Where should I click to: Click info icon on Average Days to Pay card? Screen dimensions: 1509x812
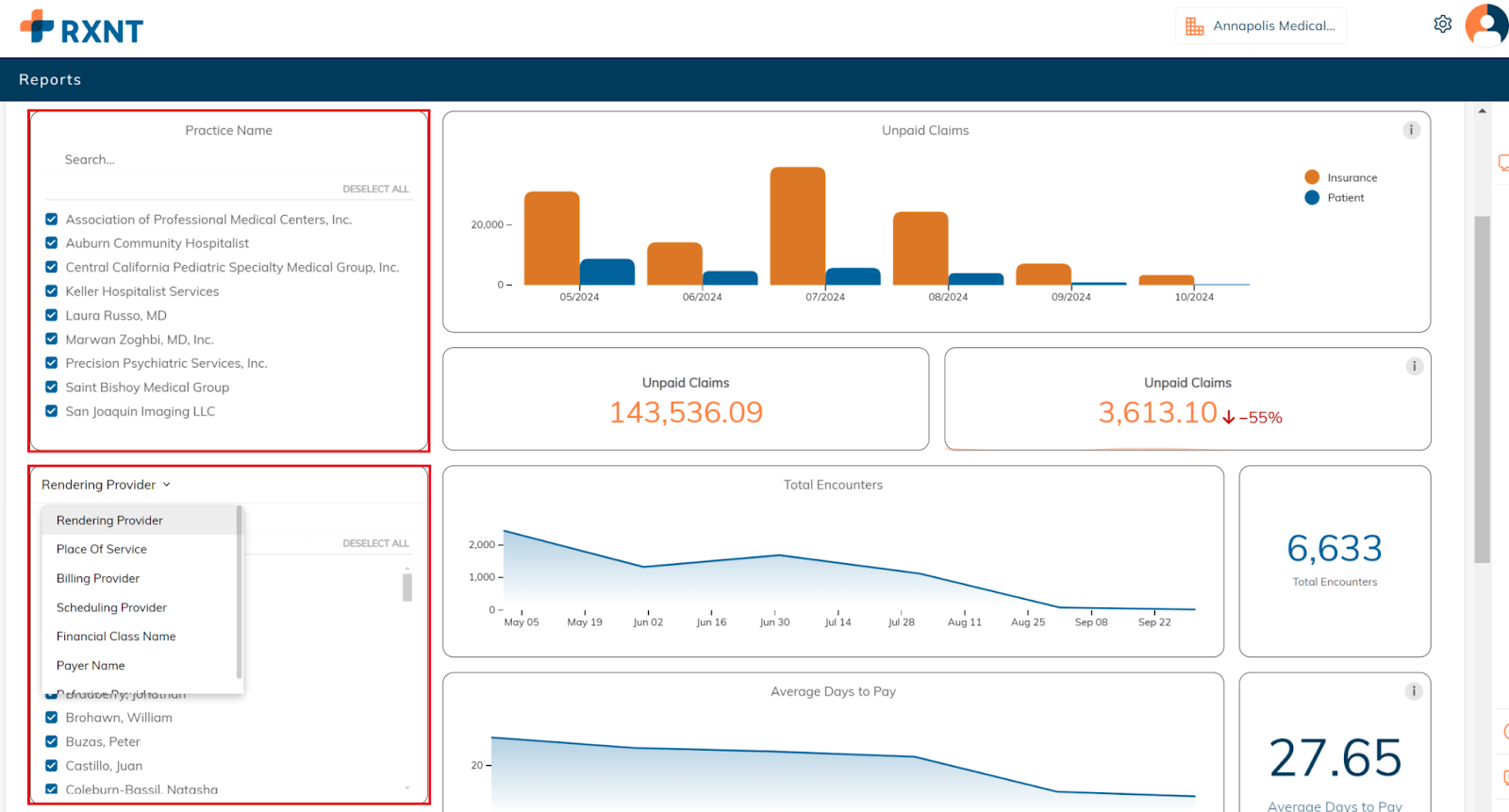pyautogui.click(x=1413, y=691)
